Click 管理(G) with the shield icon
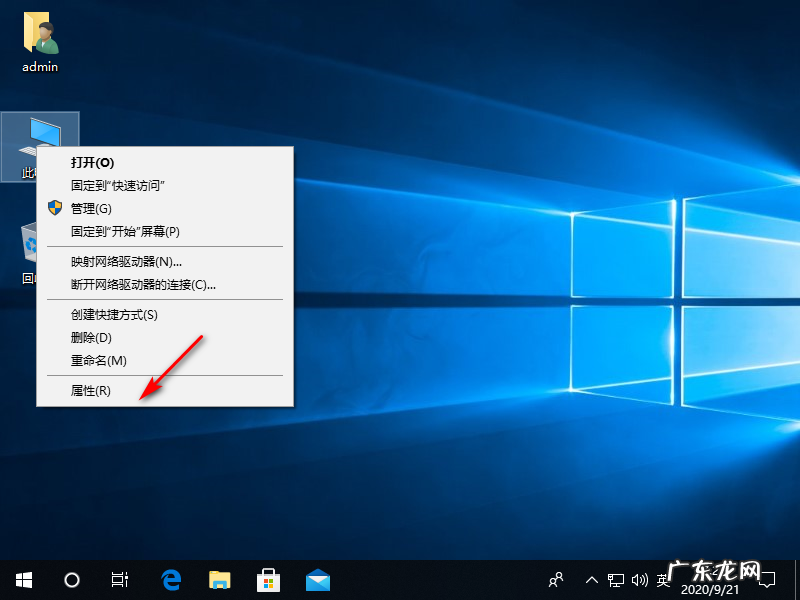This screenshot has height=600, width=800. (x=91, y=208)
